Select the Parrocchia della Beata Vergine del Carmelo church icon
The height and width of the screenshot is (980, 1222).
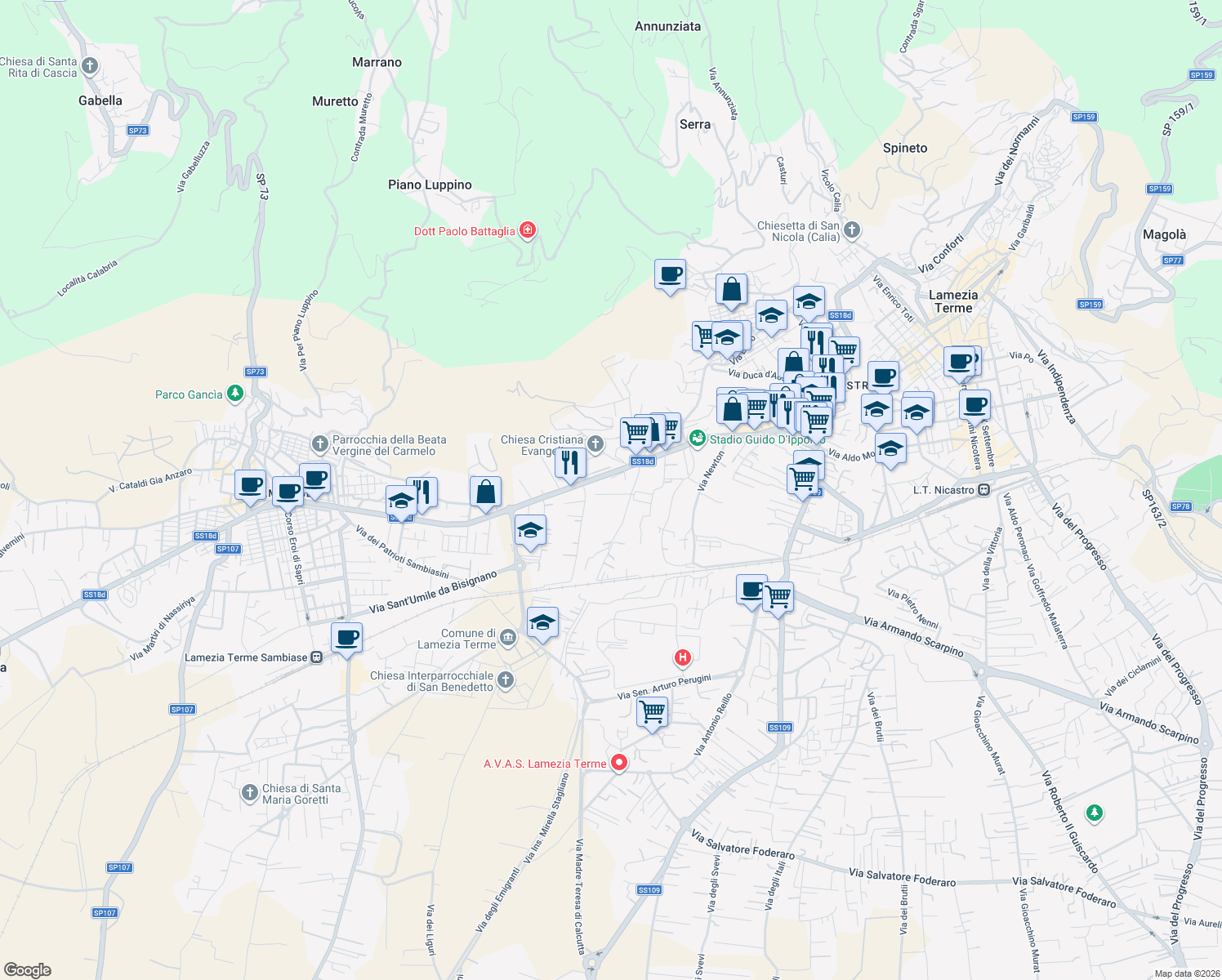[x=321, y=443]
